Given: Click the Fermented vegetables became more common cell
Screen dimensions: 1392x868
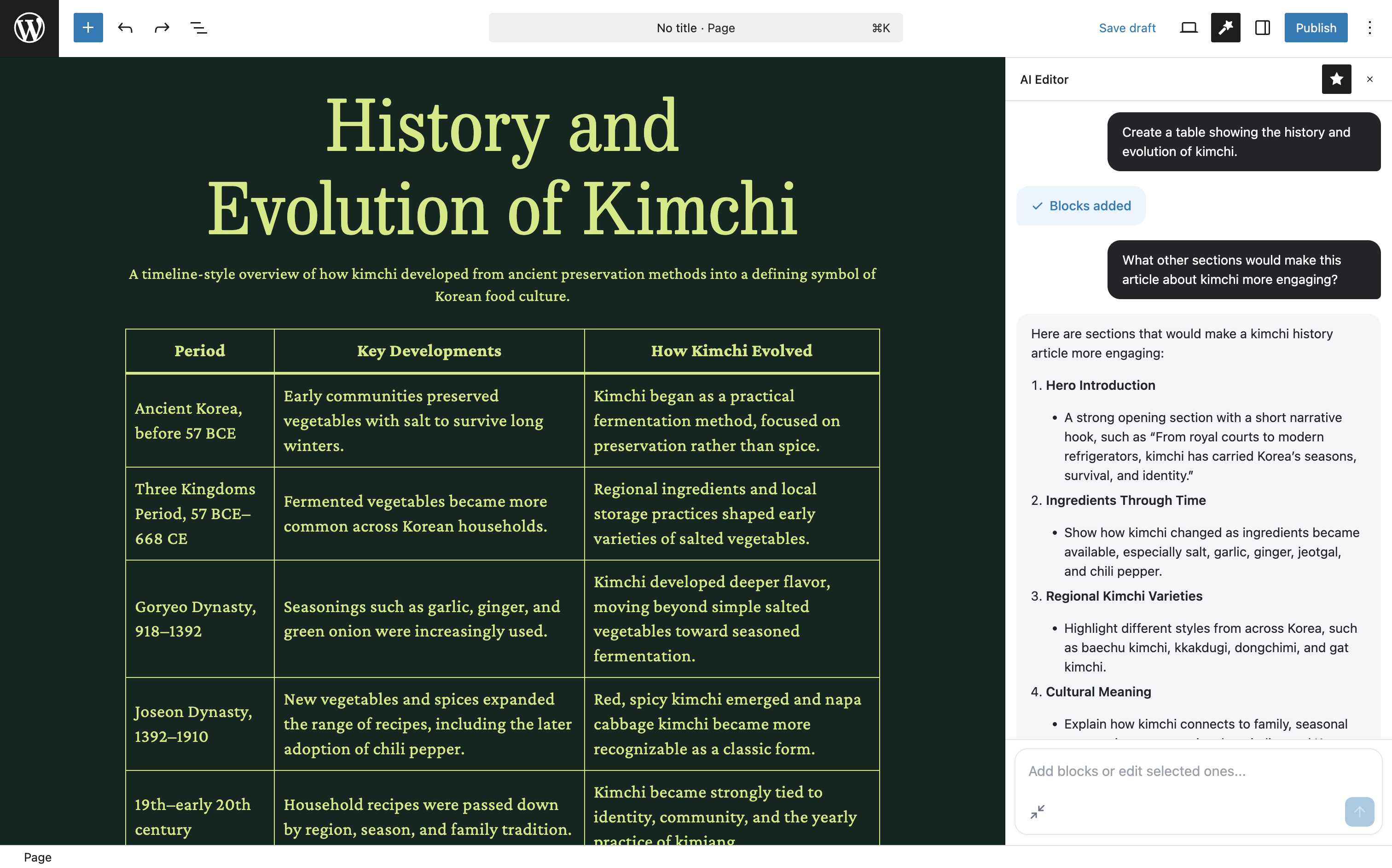Looking at the screenshot, I should click(429, 514).
